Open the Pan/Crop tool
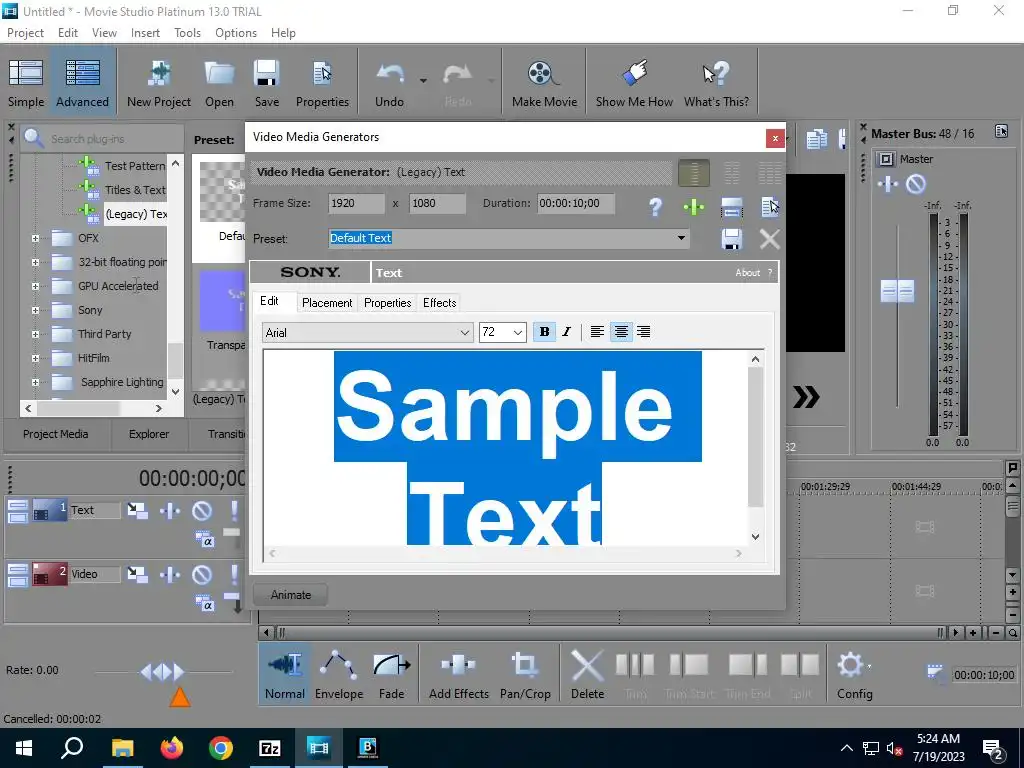The width and height of the screenshot is (1024, 768). coord(525,675)
